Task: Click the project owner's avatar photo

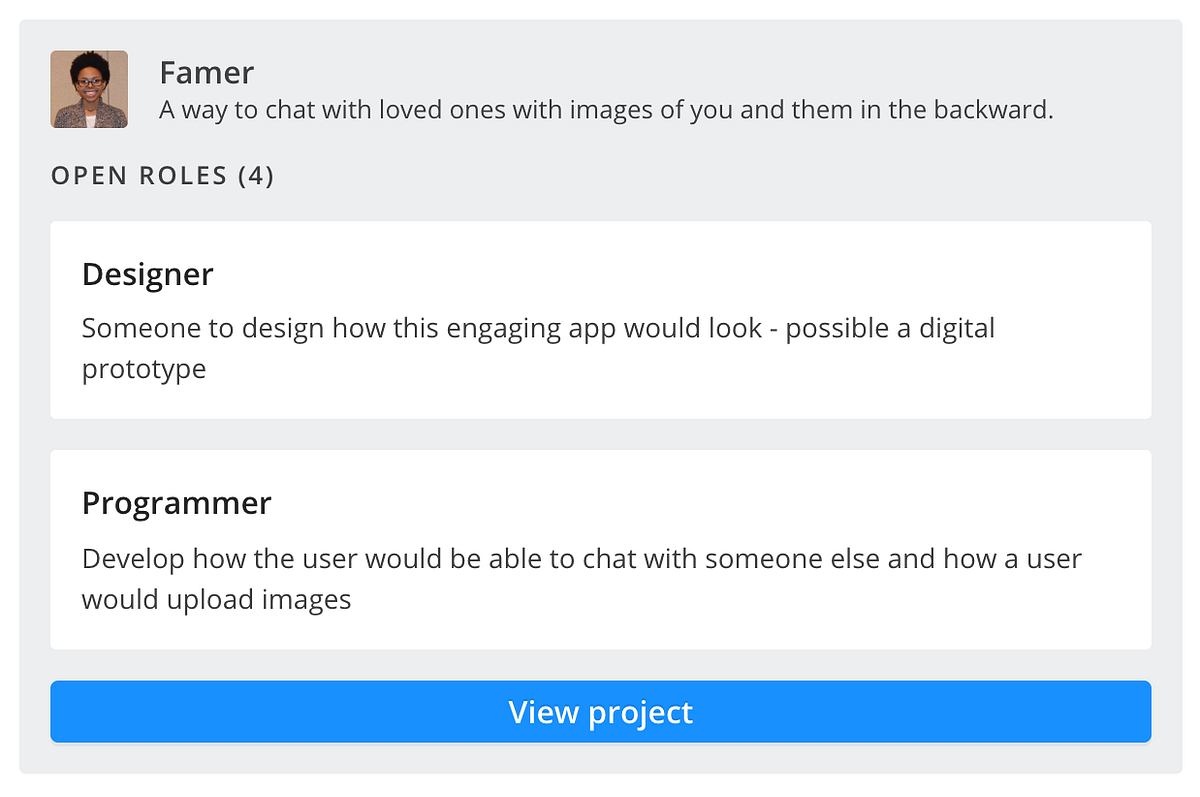Action: click(89, 89)
